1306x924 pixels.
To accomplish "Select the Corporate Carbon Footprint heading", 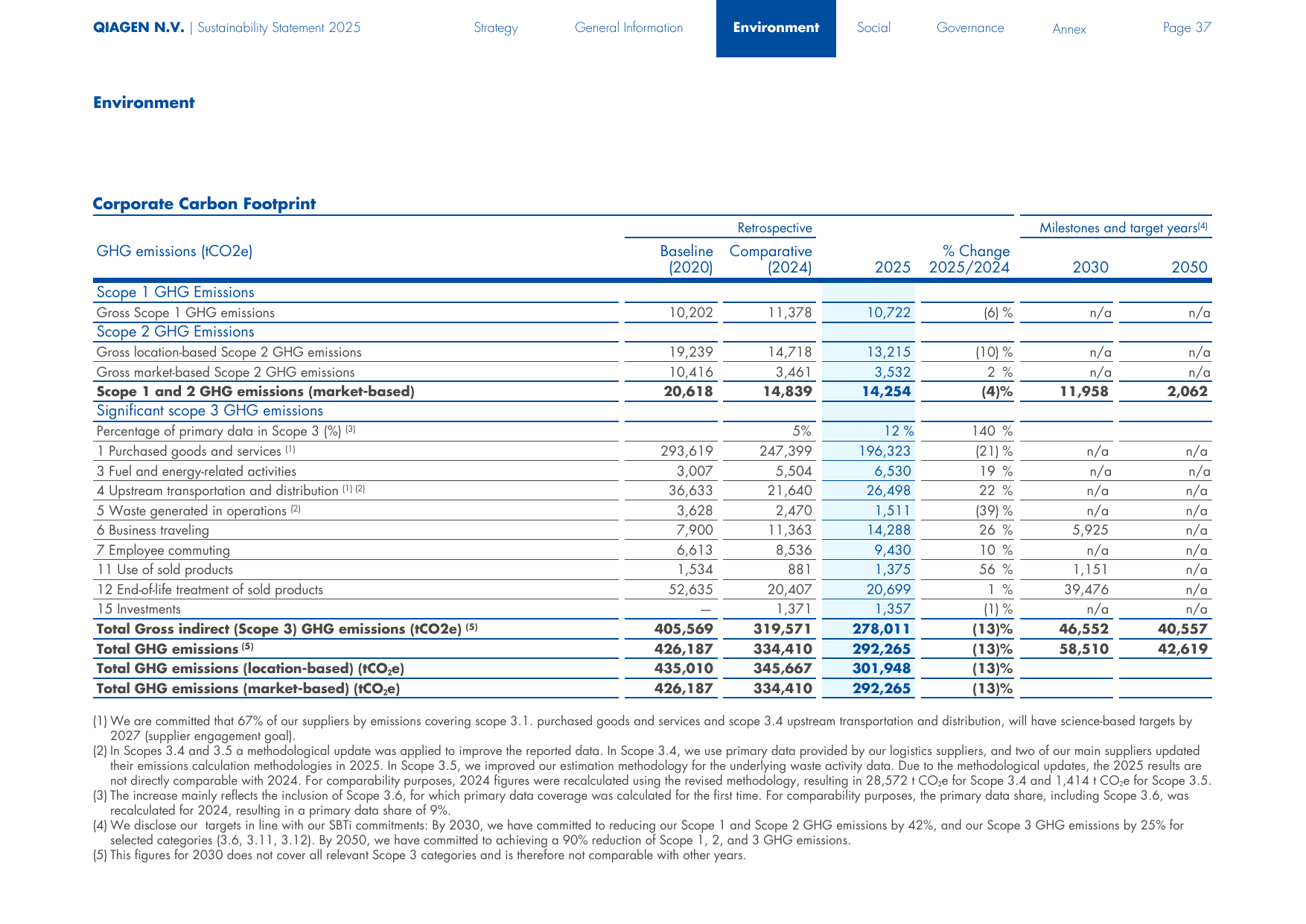I will (204, 204).
